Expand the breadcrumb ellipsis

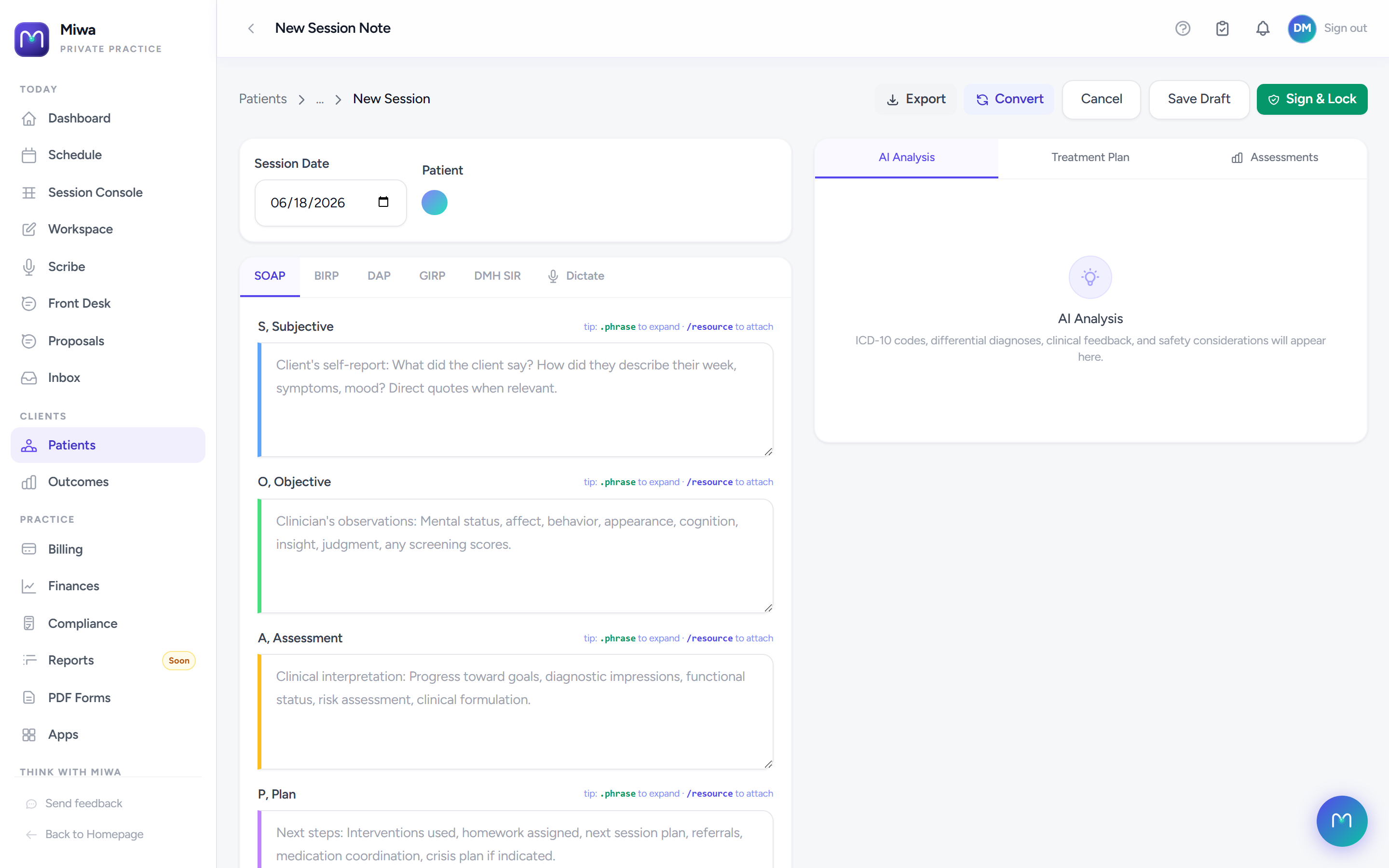(x=320, y=100)
